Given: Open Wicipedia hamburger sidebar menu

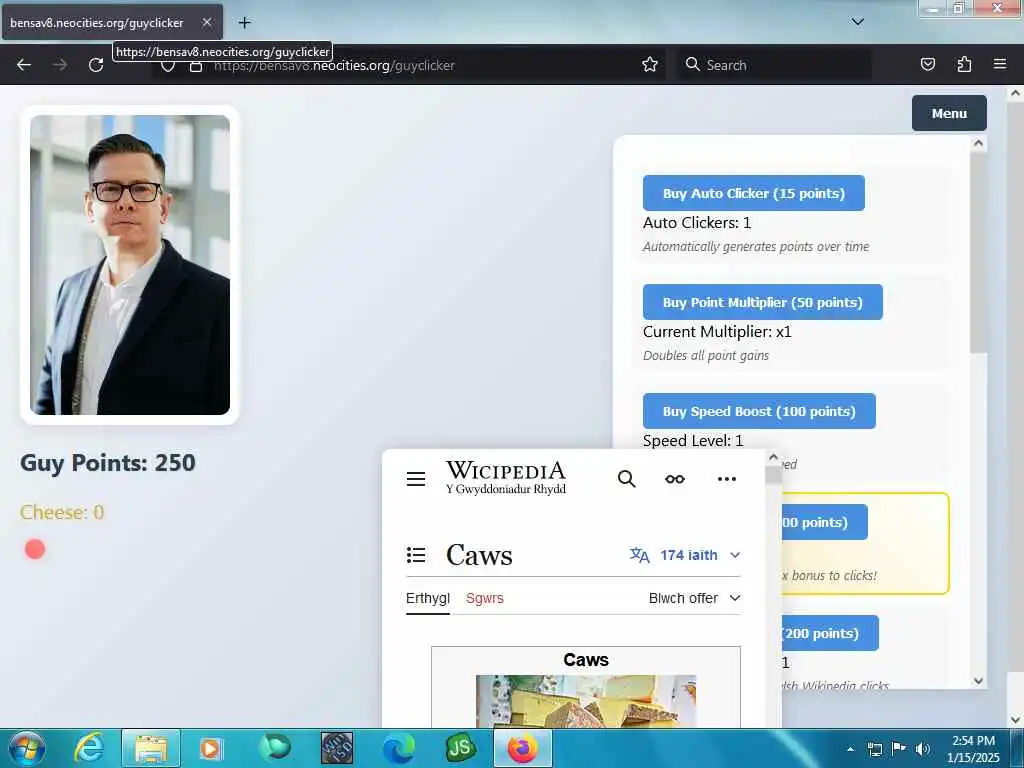Looking at the screenshot, I should 416,479.
